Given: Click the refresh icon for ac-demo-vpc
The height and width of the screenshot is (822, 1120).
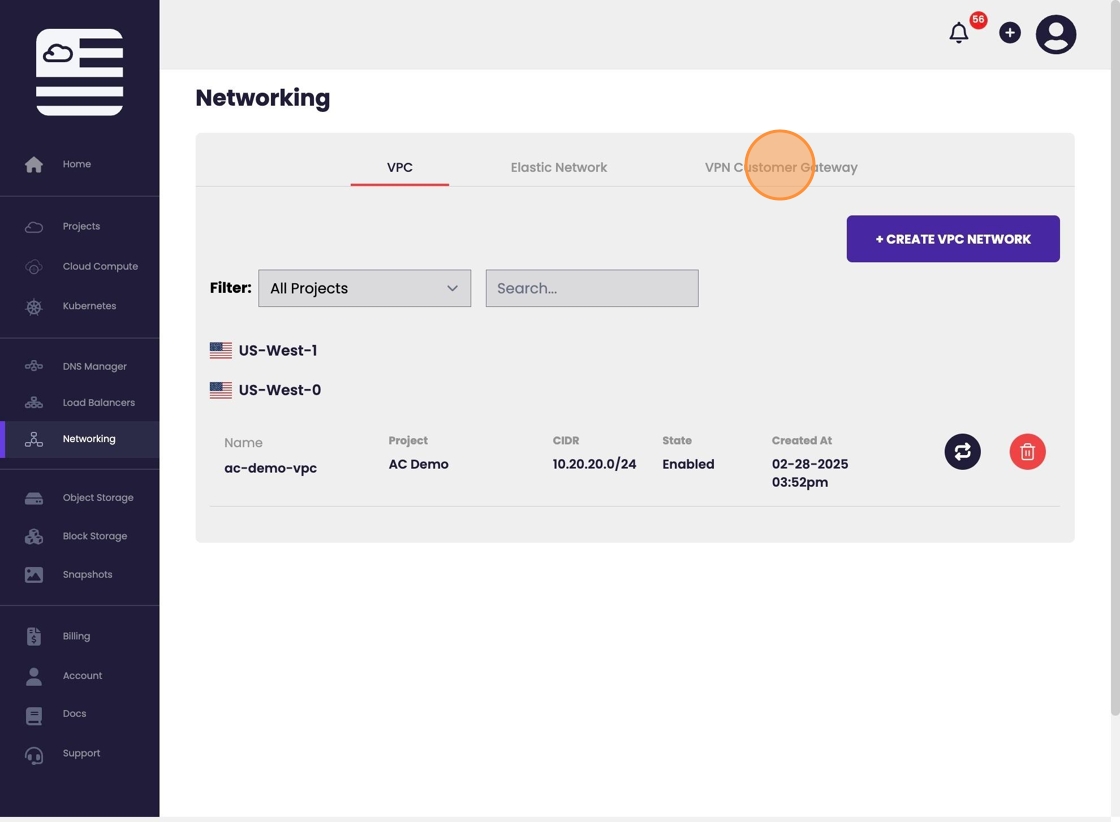Looking at the screenshot, I should (962, 452).
